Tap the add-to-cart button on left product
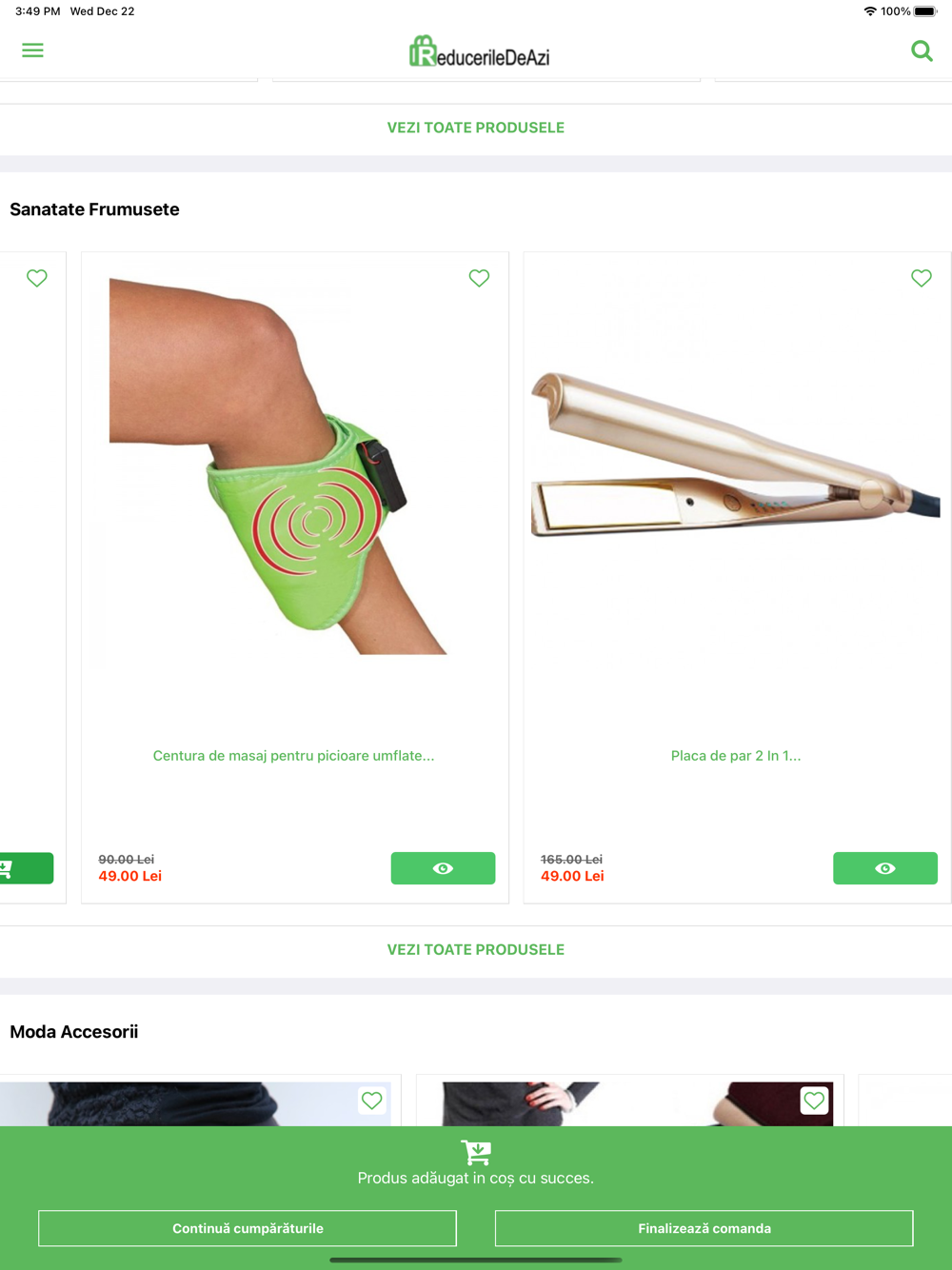 pos(26,868)
